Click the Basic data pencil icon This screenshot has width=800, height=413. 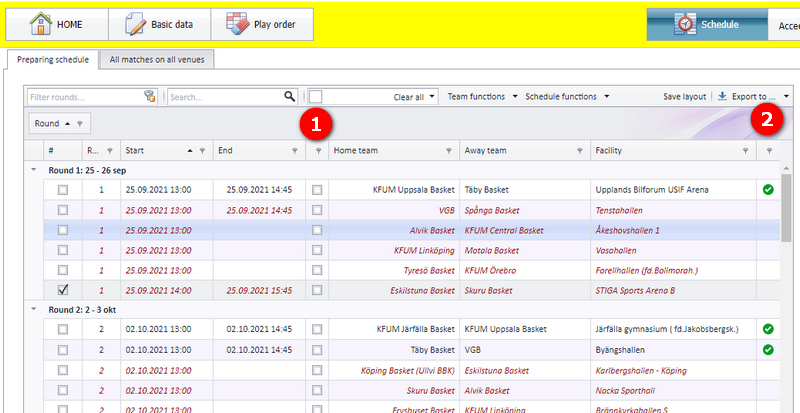136,24
